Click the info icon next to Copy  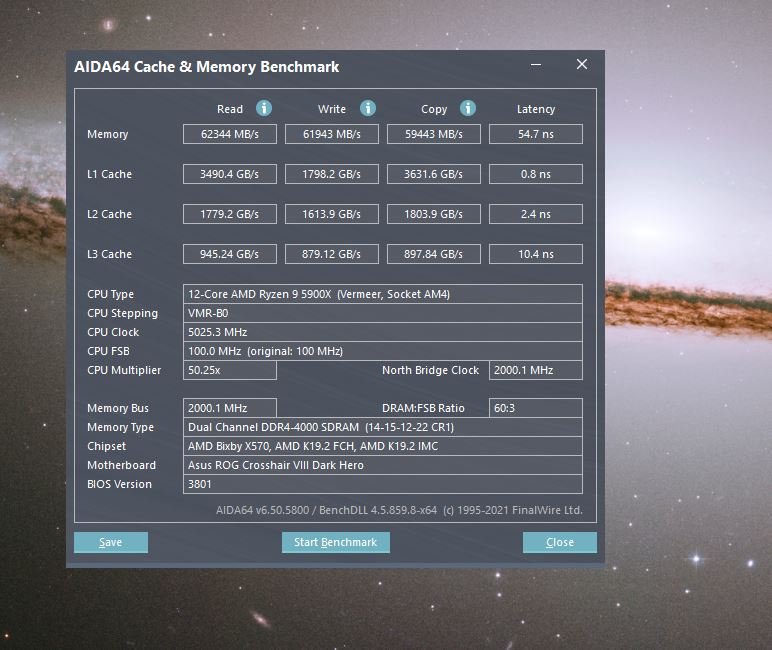pyautogui.click(x=468, y=108)
